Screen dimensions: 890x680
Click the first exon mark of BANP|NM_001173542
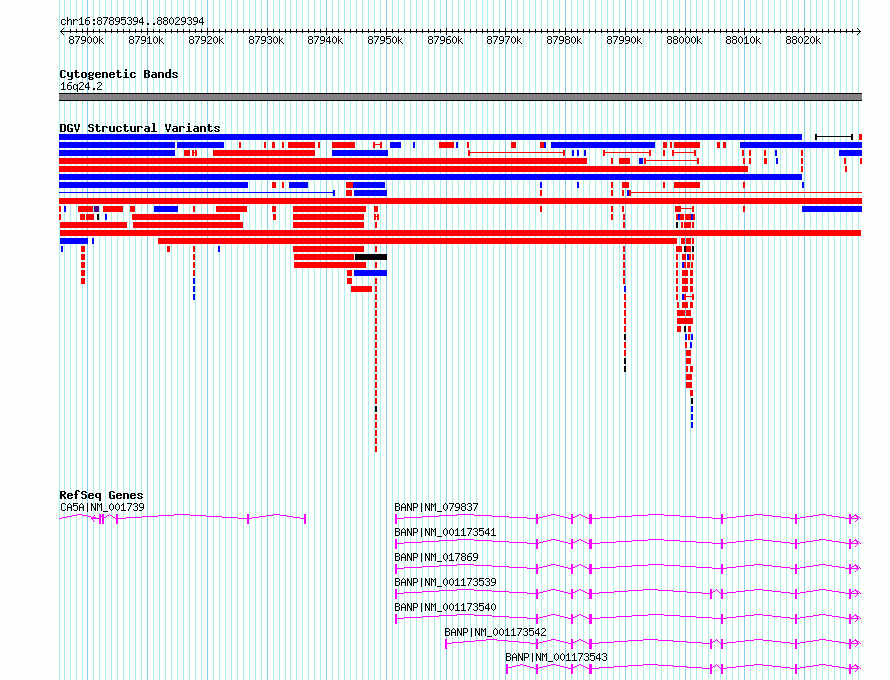point(446,644)
